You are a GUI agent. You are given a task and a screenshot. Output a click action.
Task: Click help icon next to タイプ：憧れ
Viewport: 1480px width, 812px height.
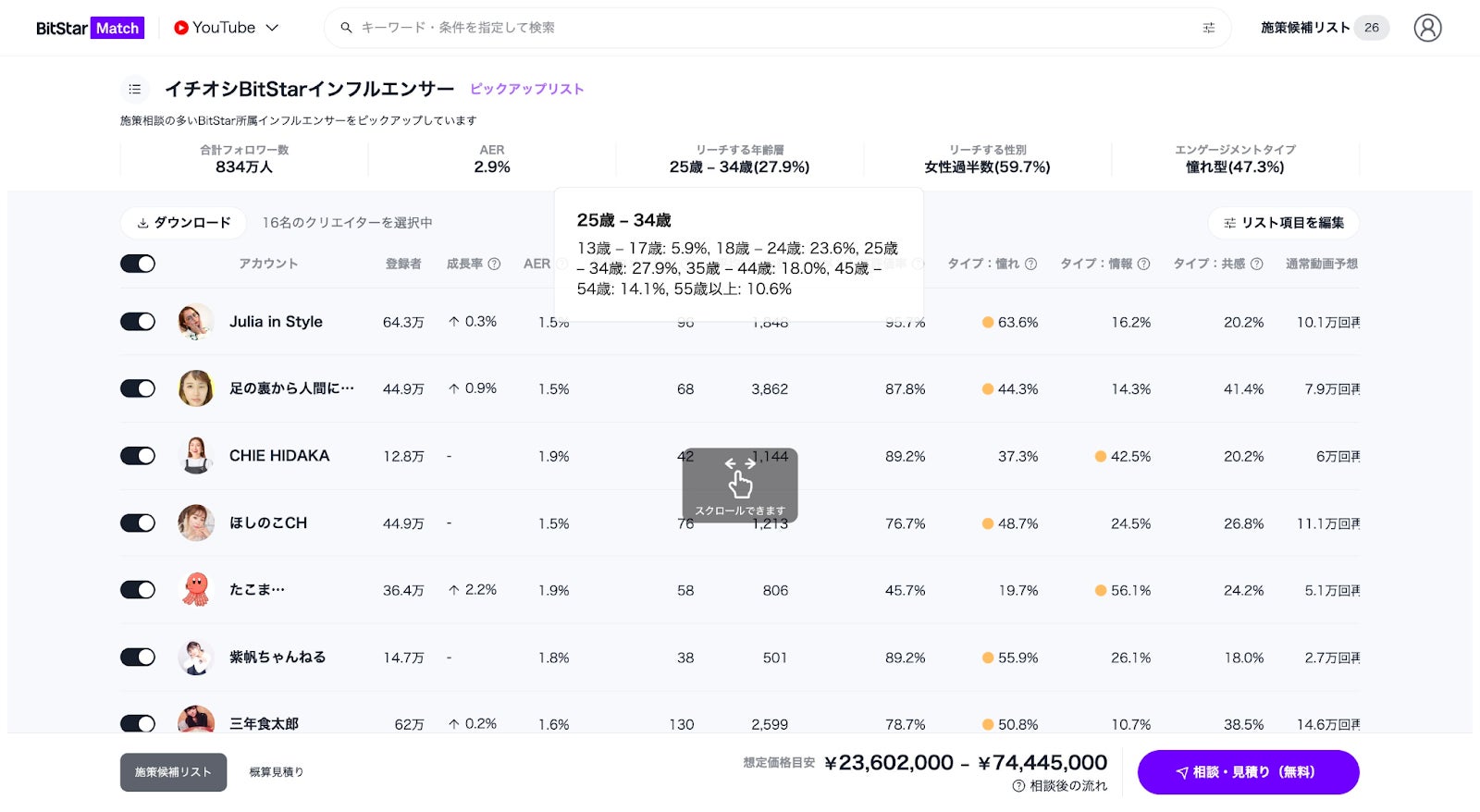coord(1030,264)
